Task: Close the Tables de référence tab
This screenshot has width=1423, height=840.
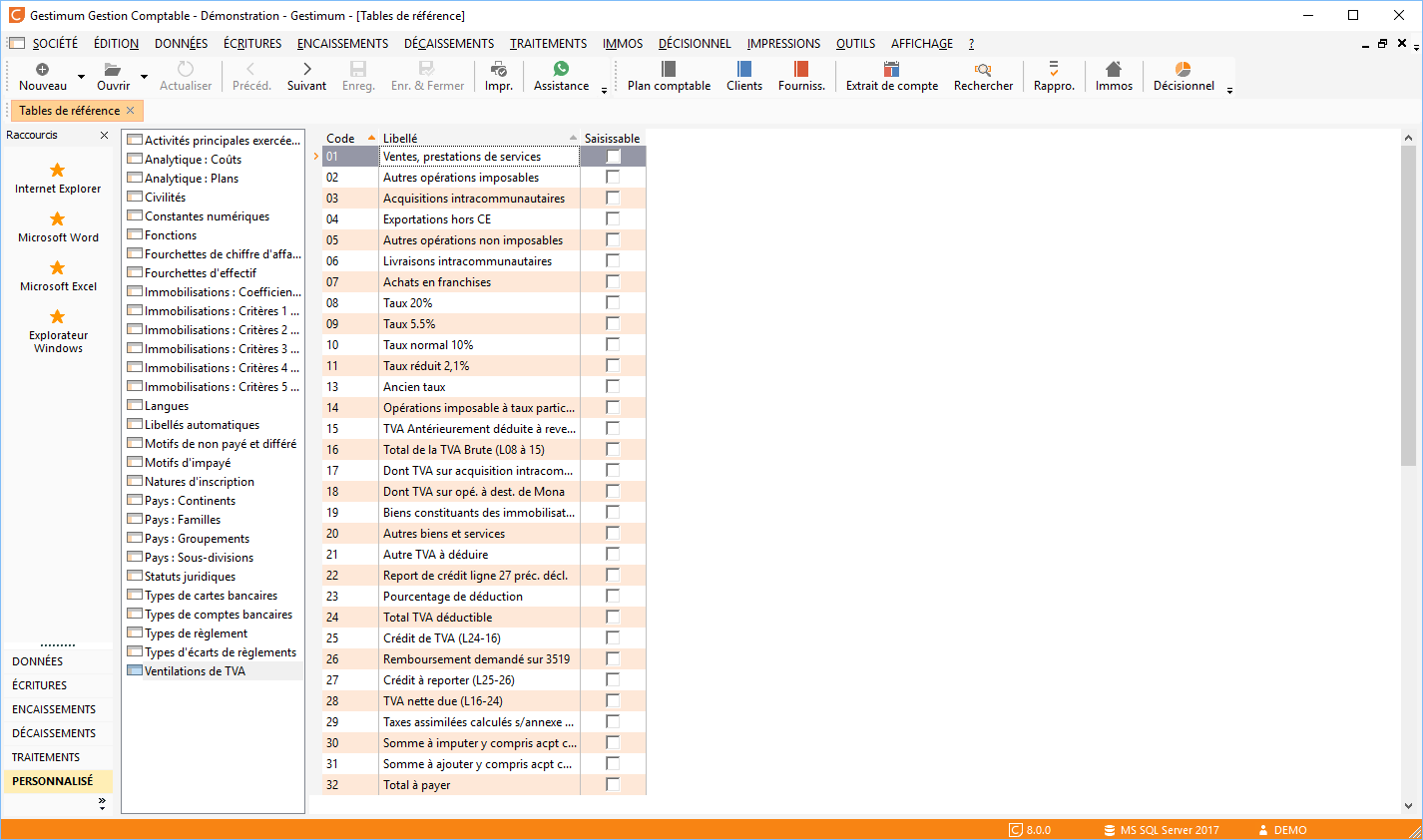Action: click(131, 111)
